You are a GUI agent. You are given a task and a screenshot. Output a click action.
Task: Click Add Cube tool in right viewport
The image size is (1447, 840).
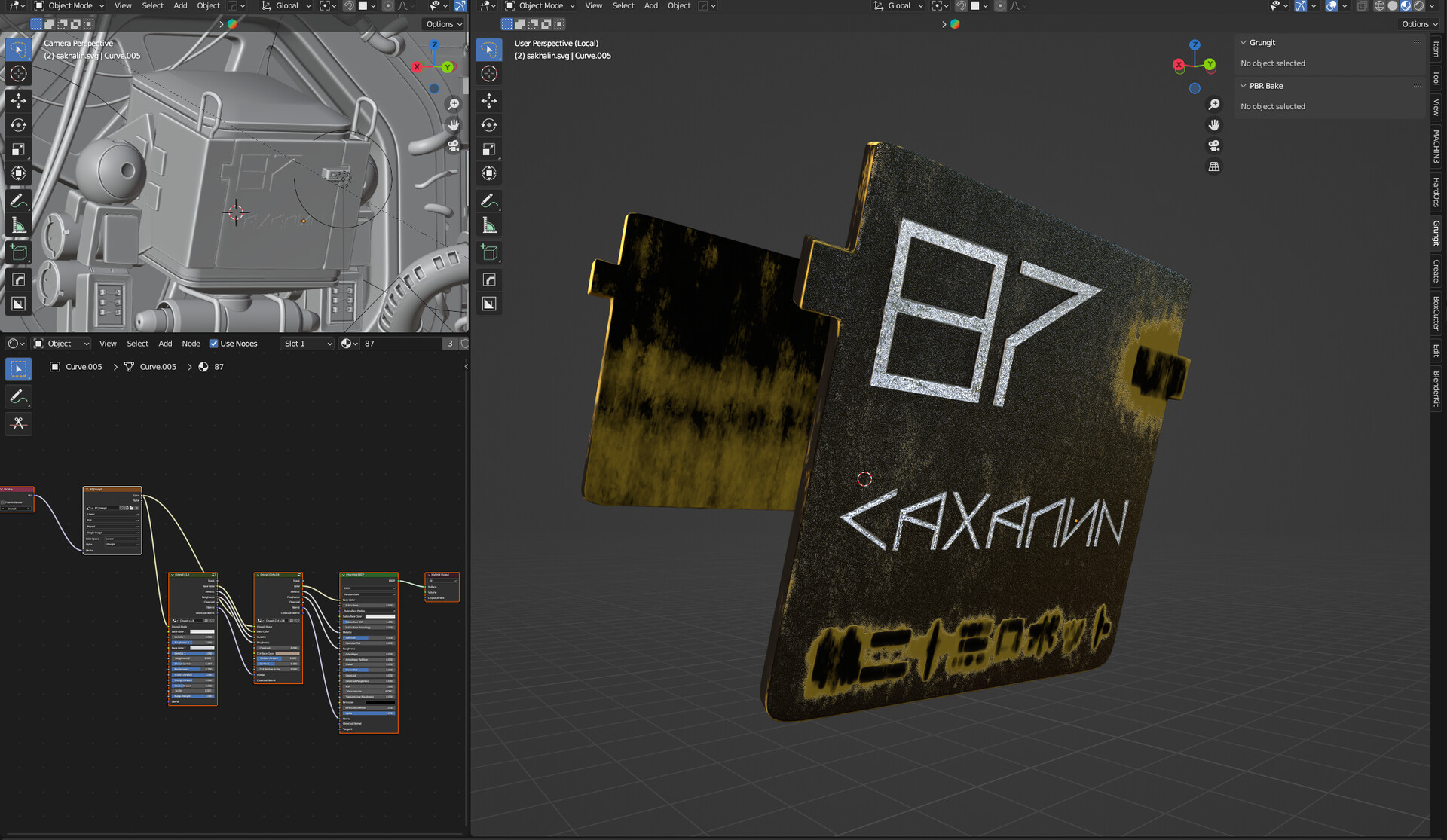point(489,253)
